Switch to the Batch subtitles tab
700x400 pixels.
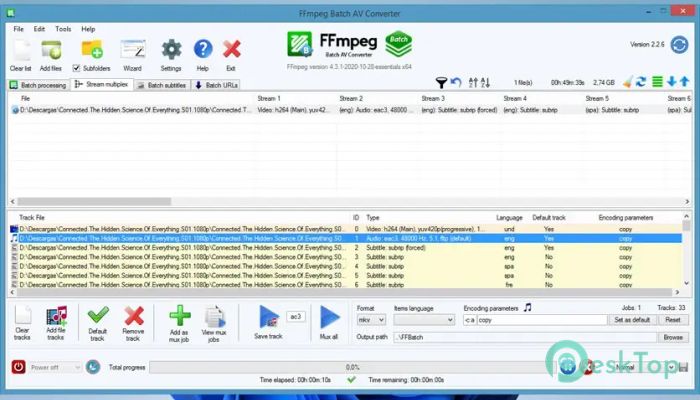click(162, 85)
